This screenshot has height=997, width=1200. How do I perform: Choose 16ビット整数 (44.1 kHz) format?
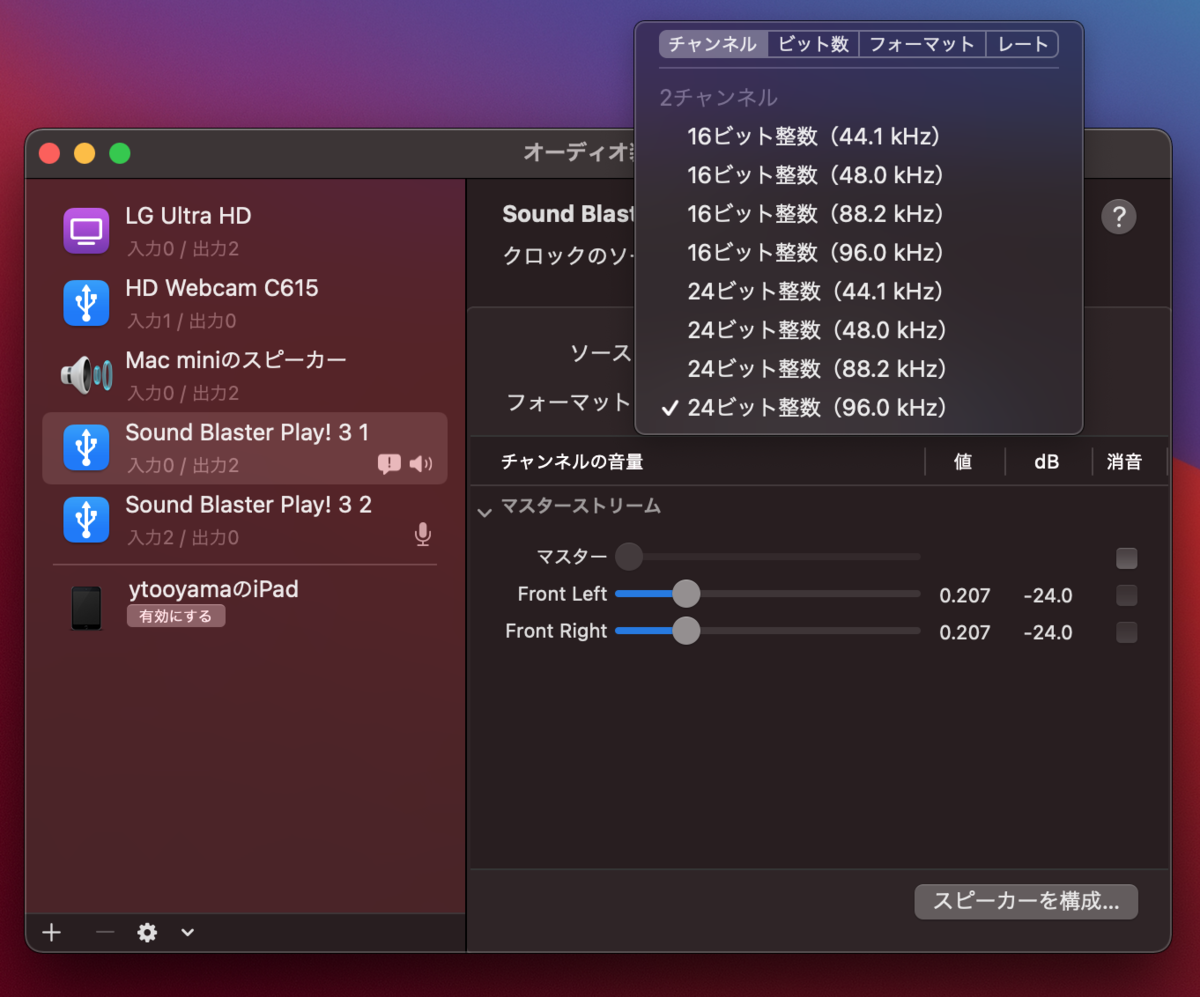pos(859,136)
